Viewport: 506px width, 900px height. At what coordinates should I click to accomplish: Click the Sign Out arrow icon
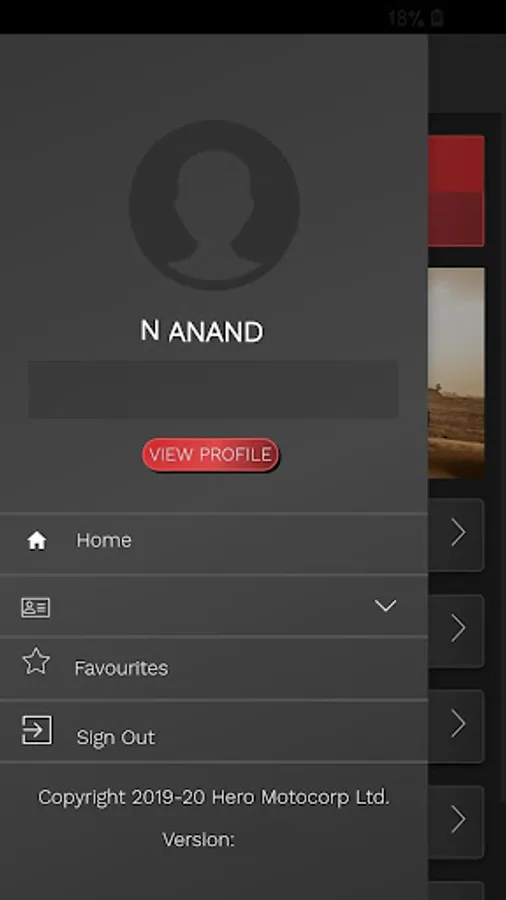click(37, 730)
